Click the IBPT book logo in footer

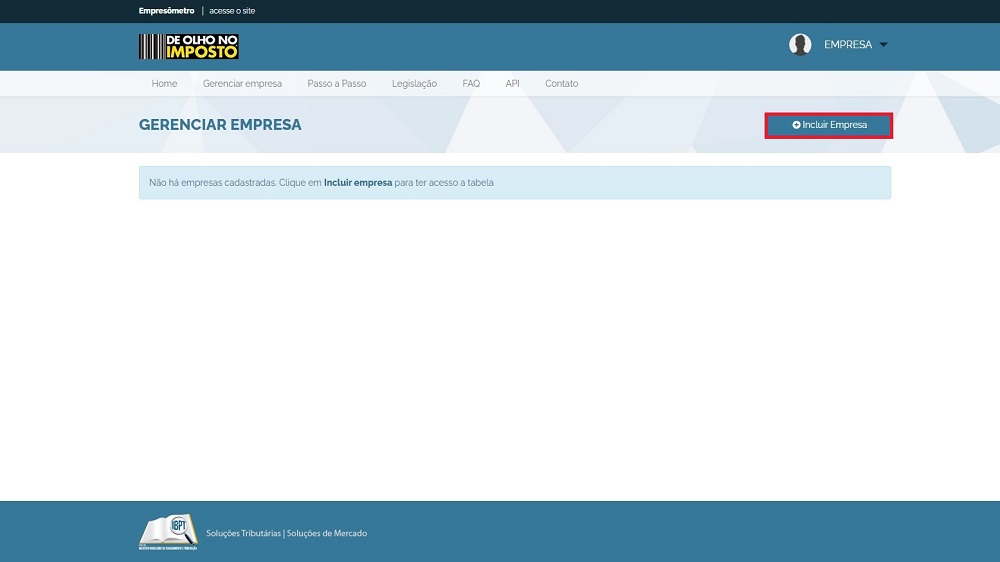168,532
